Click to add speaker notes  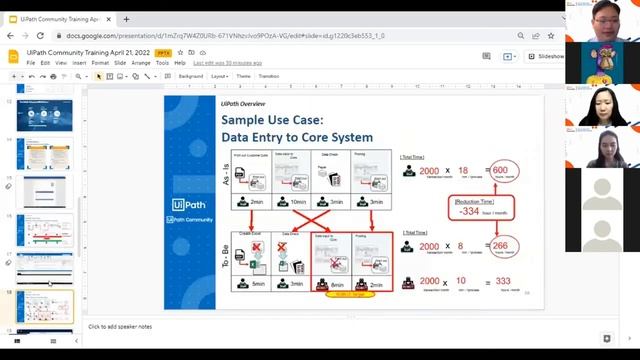pos(120,327)
